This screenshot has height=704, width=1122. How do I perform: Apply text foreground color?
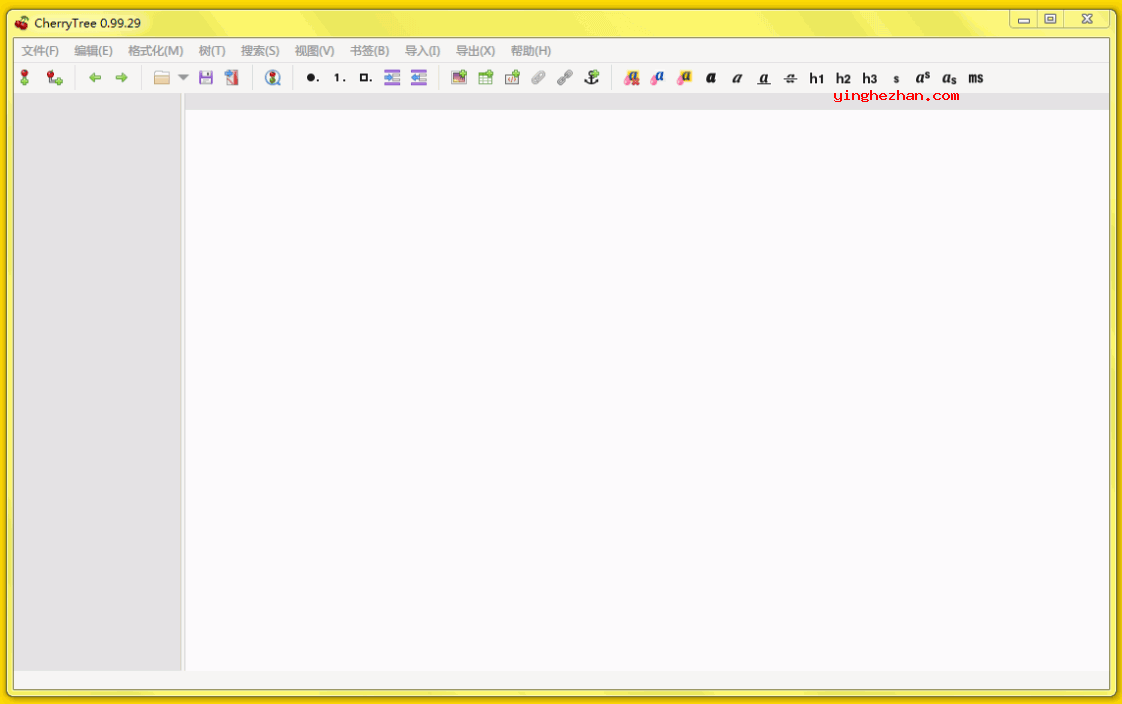(658, 77)
